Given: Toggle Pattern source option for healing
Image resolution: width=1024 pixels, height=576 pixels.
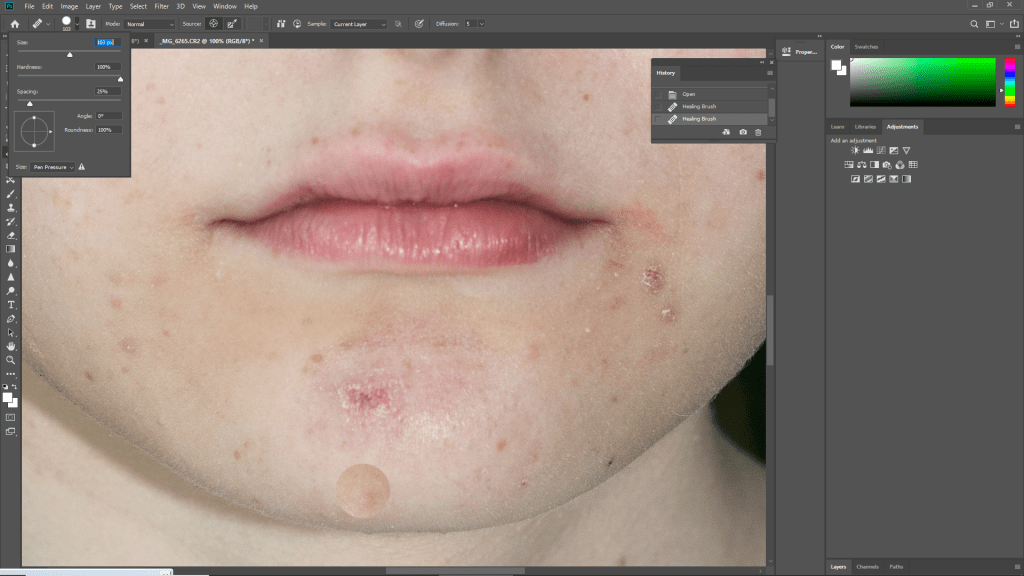Looking at the screenshot, I should [x=233, y=23].
